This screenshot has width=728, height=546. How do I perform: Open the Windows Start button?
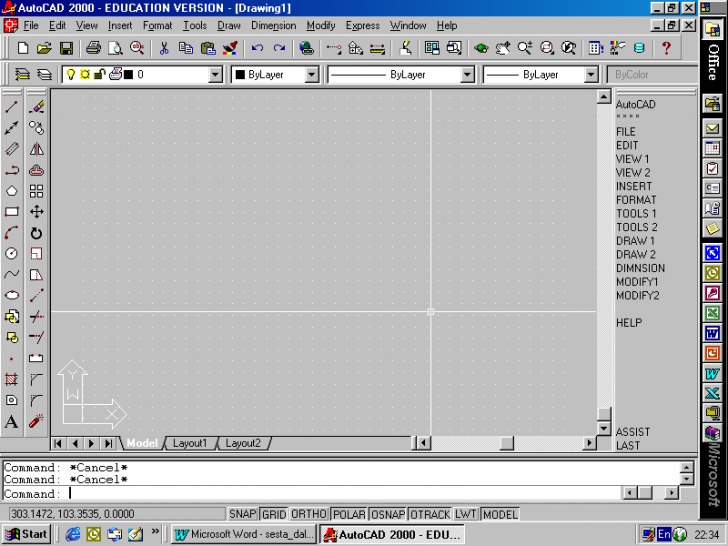(x=26, y=534)
